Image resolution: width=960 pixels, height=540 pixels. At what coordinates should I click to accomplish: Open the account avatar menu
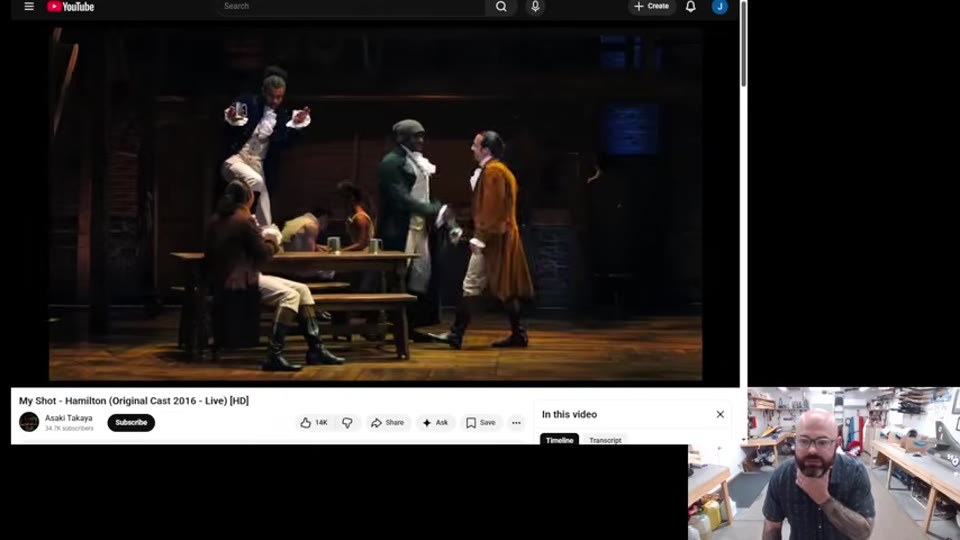click(x=720, y=7)
